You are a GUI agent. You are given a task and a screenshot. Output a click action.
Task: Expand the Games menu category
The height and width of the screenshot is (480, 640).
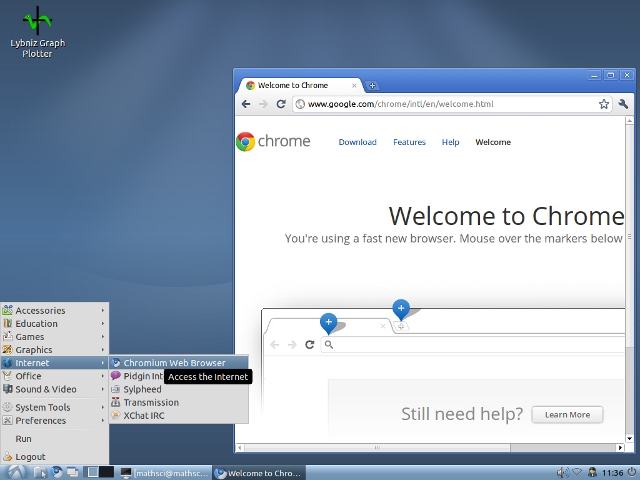point(54,336)
